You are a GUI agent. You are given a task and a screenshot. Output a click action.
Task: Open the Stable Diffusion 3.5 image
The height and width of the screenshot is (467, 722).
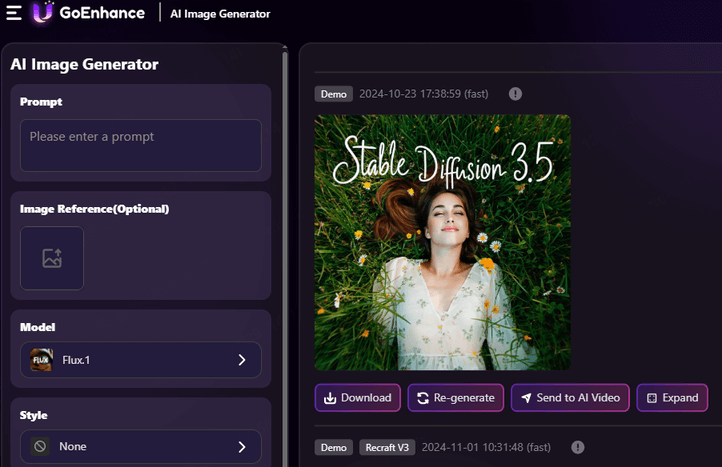tap(443, 242)
